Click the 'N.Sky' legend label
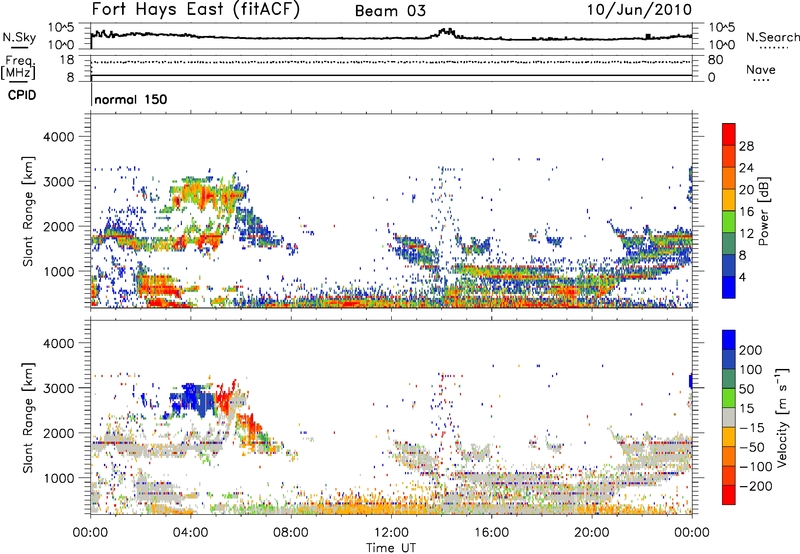Image resolution: width=800 pixels, height=554 pixels. point(19,37)
